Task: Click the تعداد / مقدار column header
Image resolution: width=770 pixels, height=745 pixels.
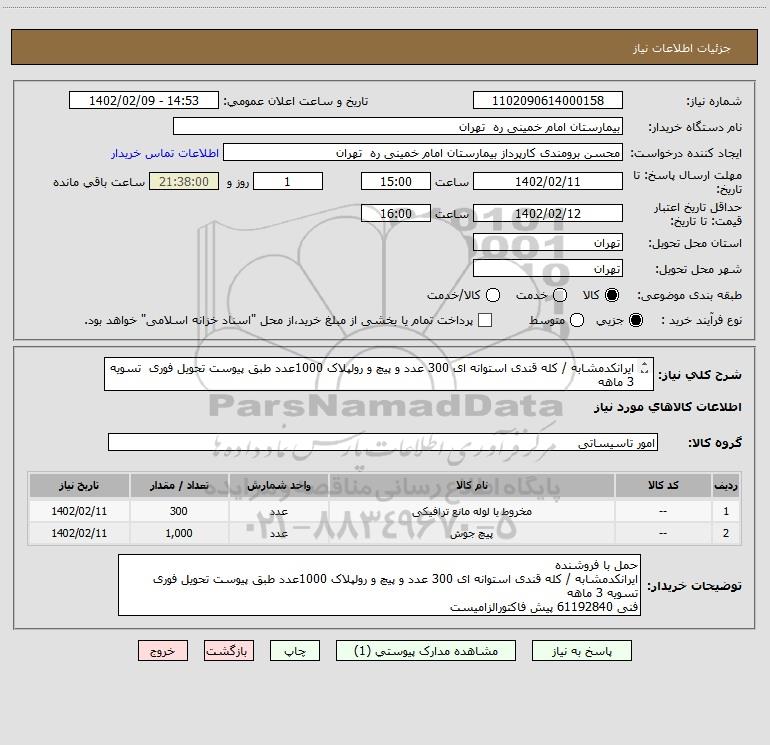Action: 179,485
